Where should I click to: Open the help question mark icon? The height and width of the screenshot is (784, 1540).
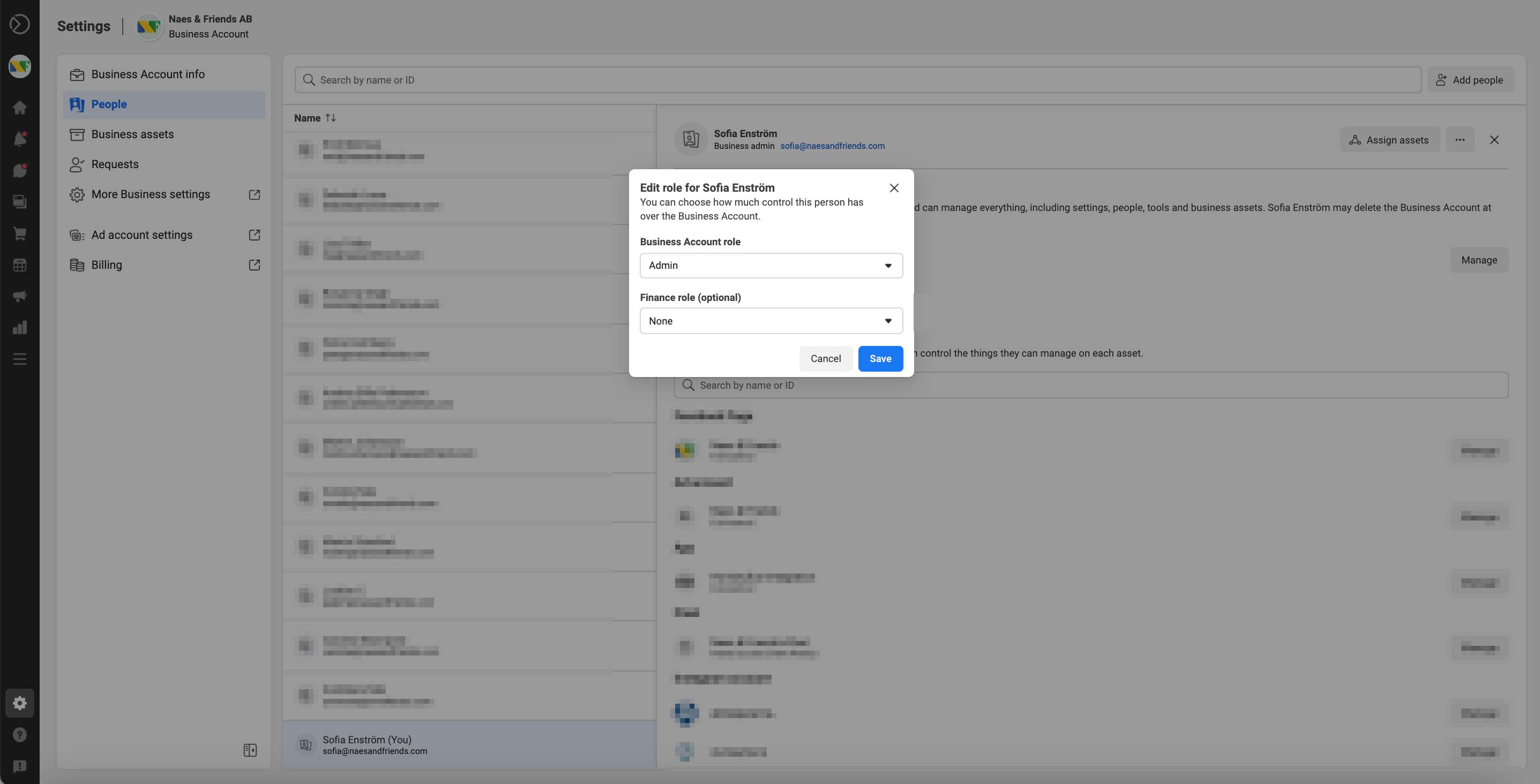[x=20, y=734]
